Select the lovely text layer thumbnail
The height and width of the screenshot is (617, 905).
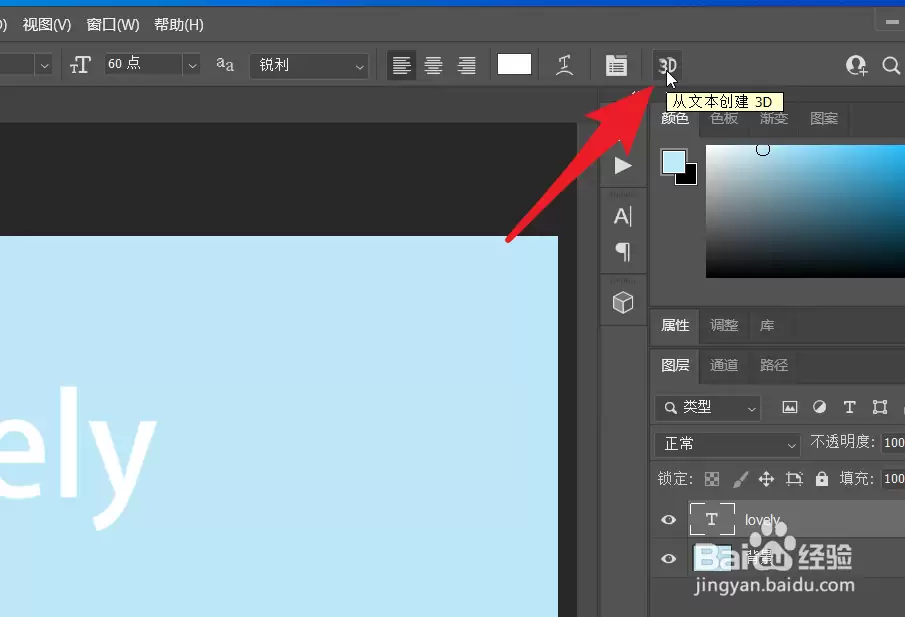coord(712,519)
